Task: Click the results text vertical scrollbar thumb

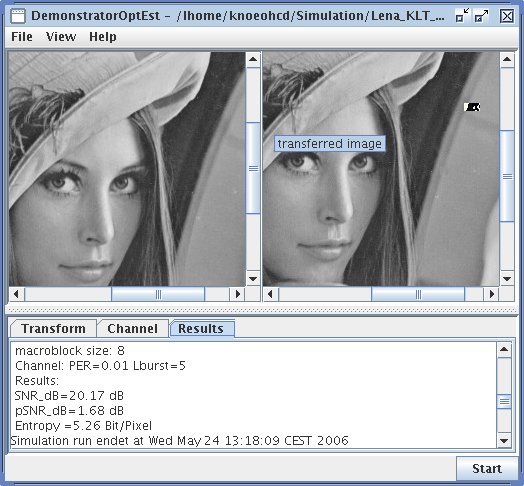Action: click(504, 401)
